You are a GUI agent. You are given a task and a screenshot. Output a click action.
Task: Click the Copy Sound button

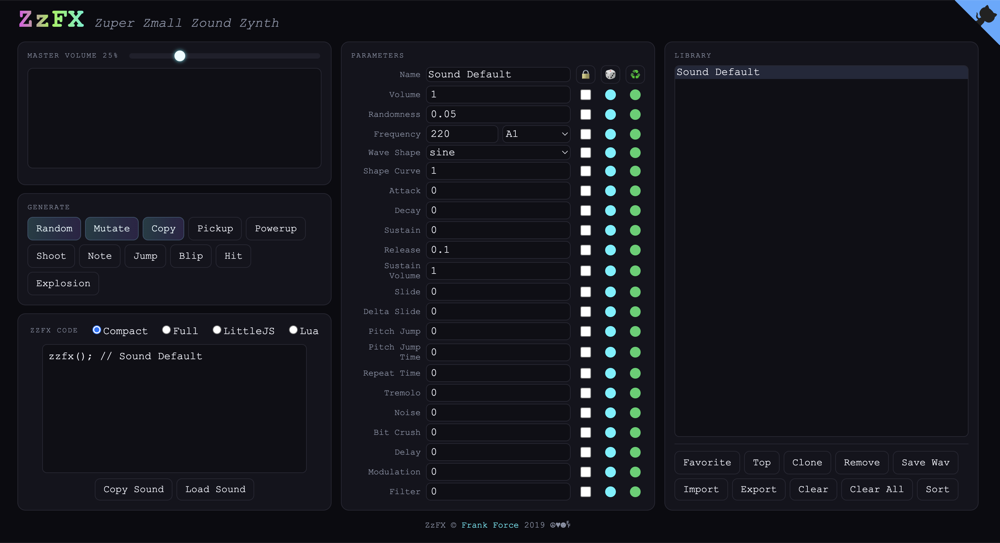[133, 489]
